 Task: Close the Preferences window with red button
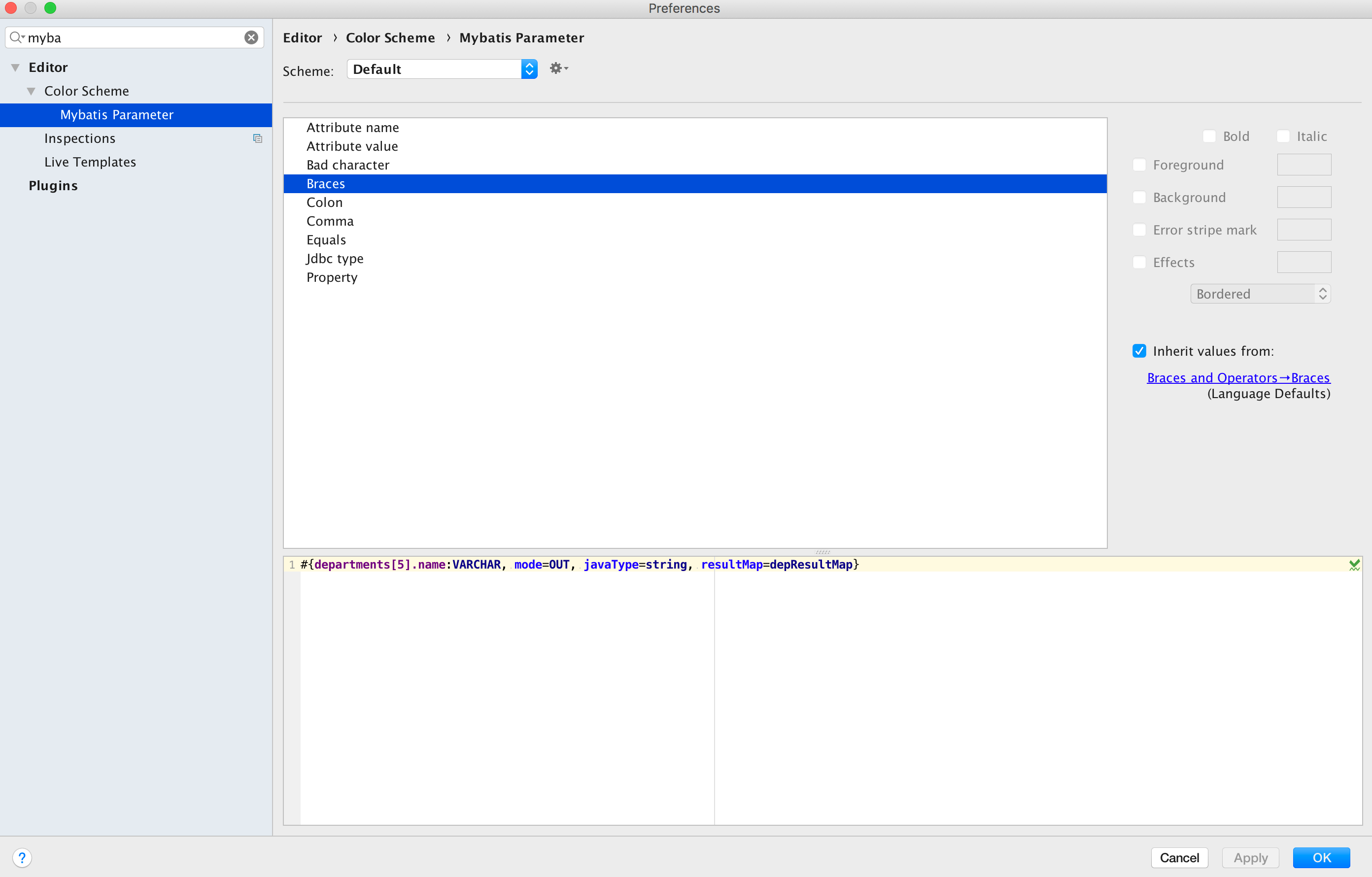[10, 8]
